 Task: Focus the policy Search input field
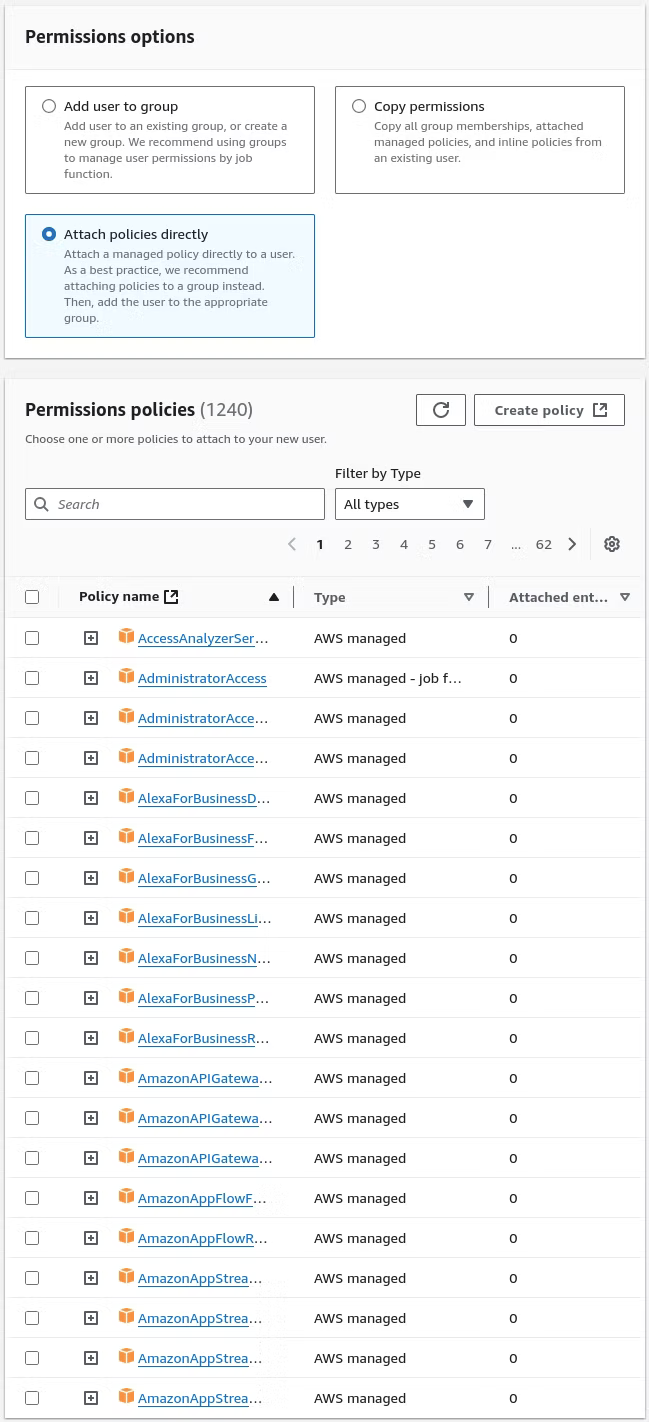pyautogui.click(x=175, y=504)
